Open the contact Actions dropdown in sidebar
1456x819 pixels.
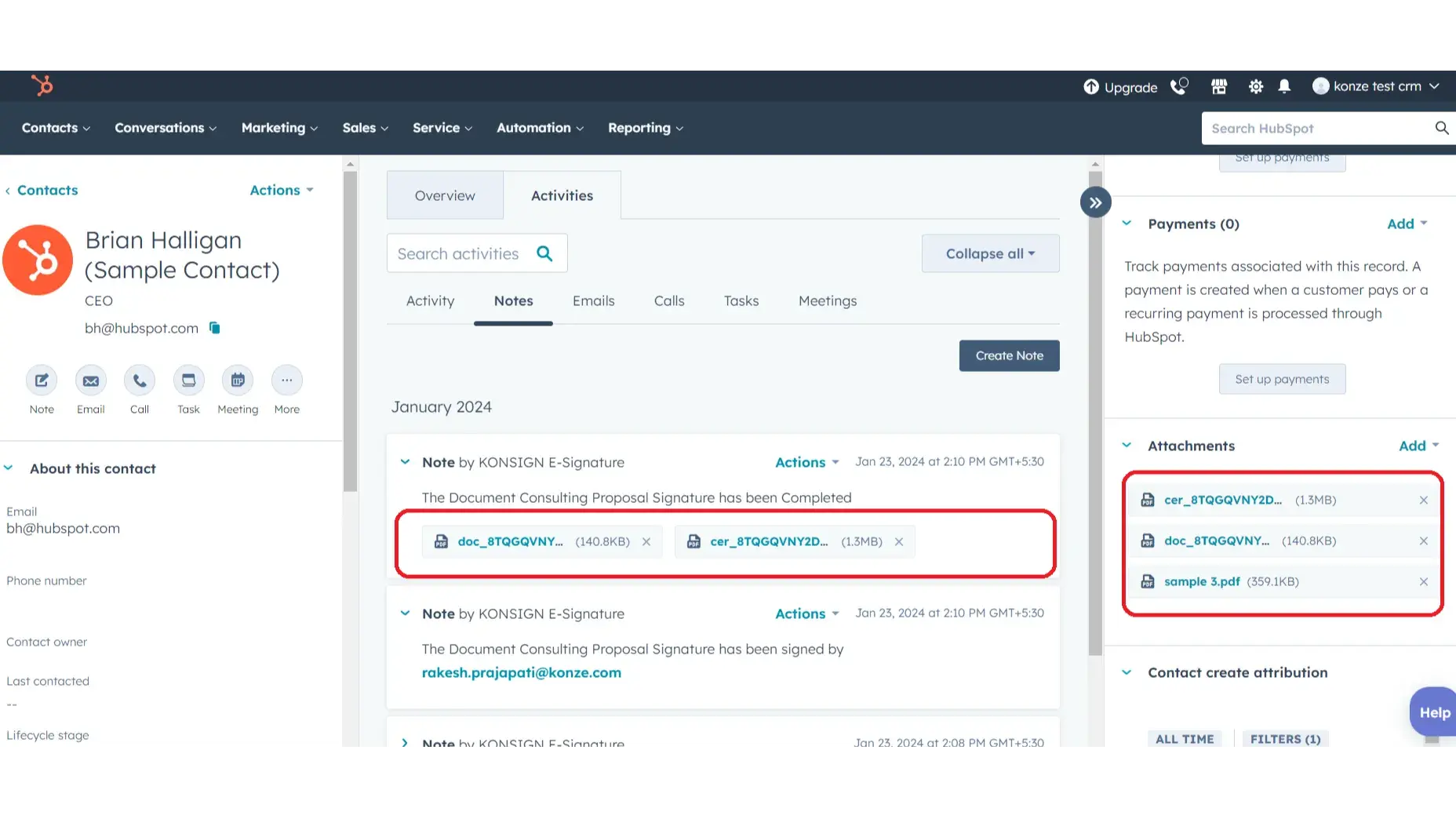[x=282, y=190]
